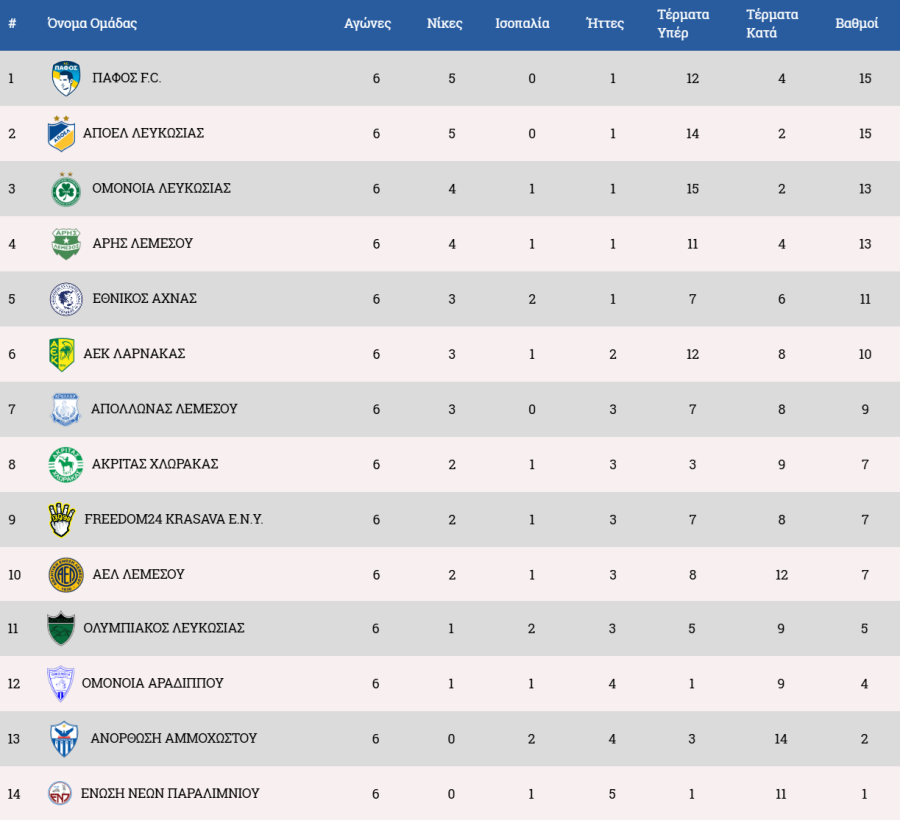Click the ΕΘΝΙΚΟΣ ΑΧΝΑΣ round crest

click(x=66, y=299)
